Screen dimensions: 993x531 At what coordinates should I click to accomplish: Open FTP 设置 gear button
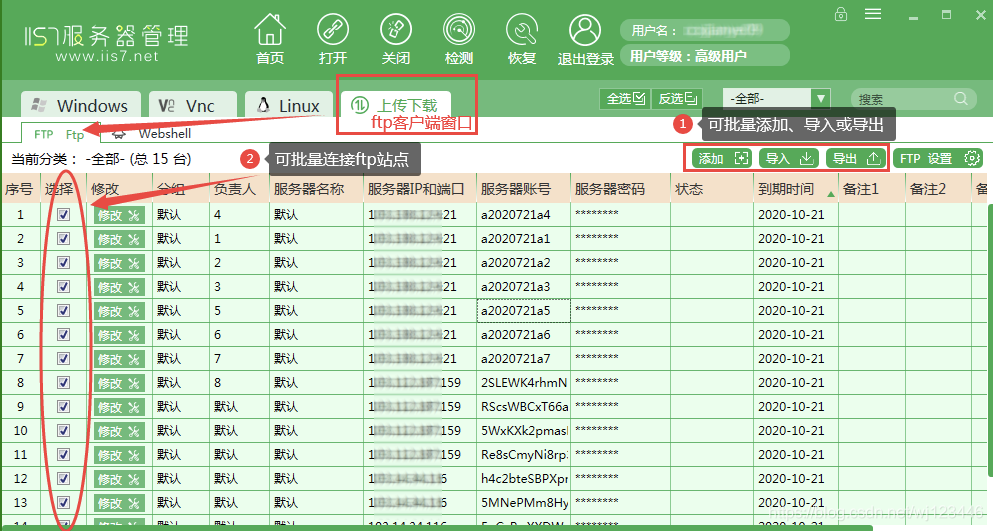tap(938, 158)
